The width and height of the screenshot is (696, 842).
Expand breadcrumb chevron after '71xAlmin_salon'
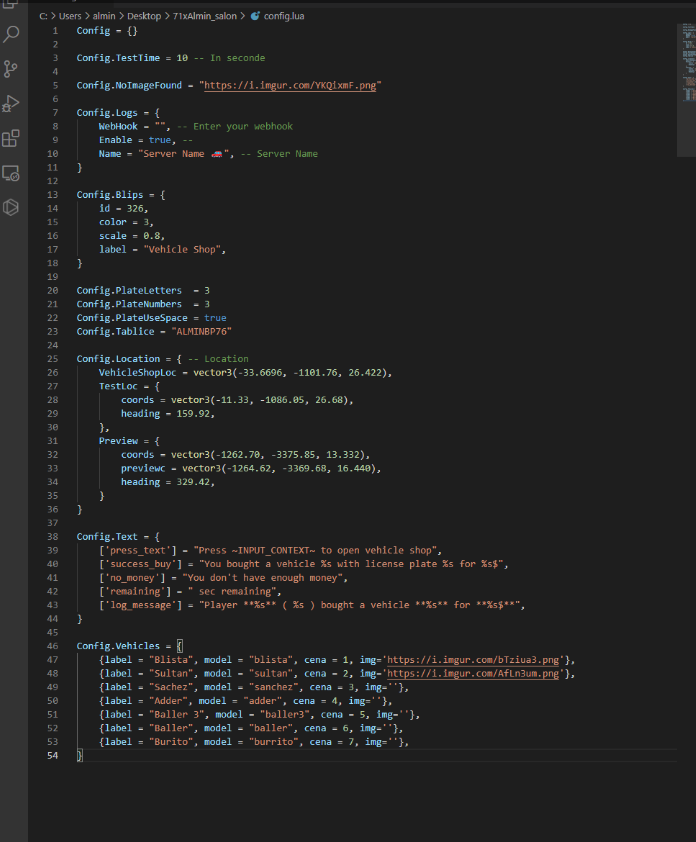point(243,16)
